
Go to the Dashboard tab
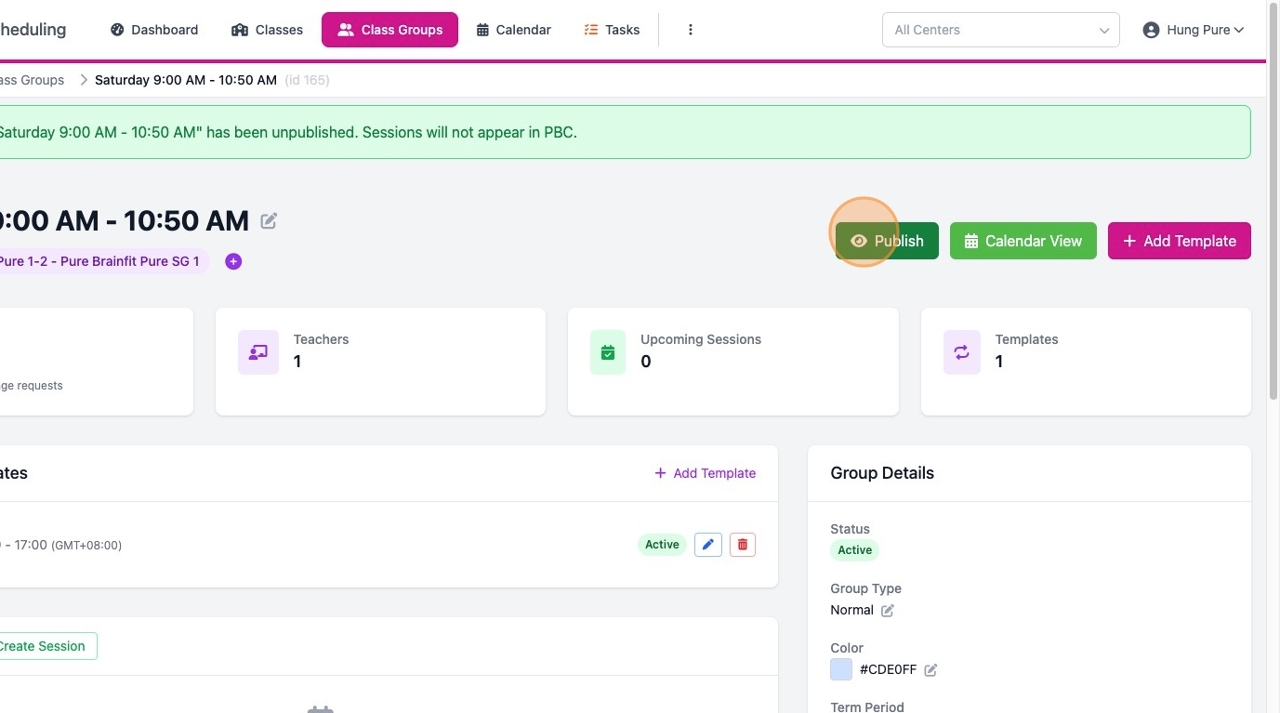(154, 30)
